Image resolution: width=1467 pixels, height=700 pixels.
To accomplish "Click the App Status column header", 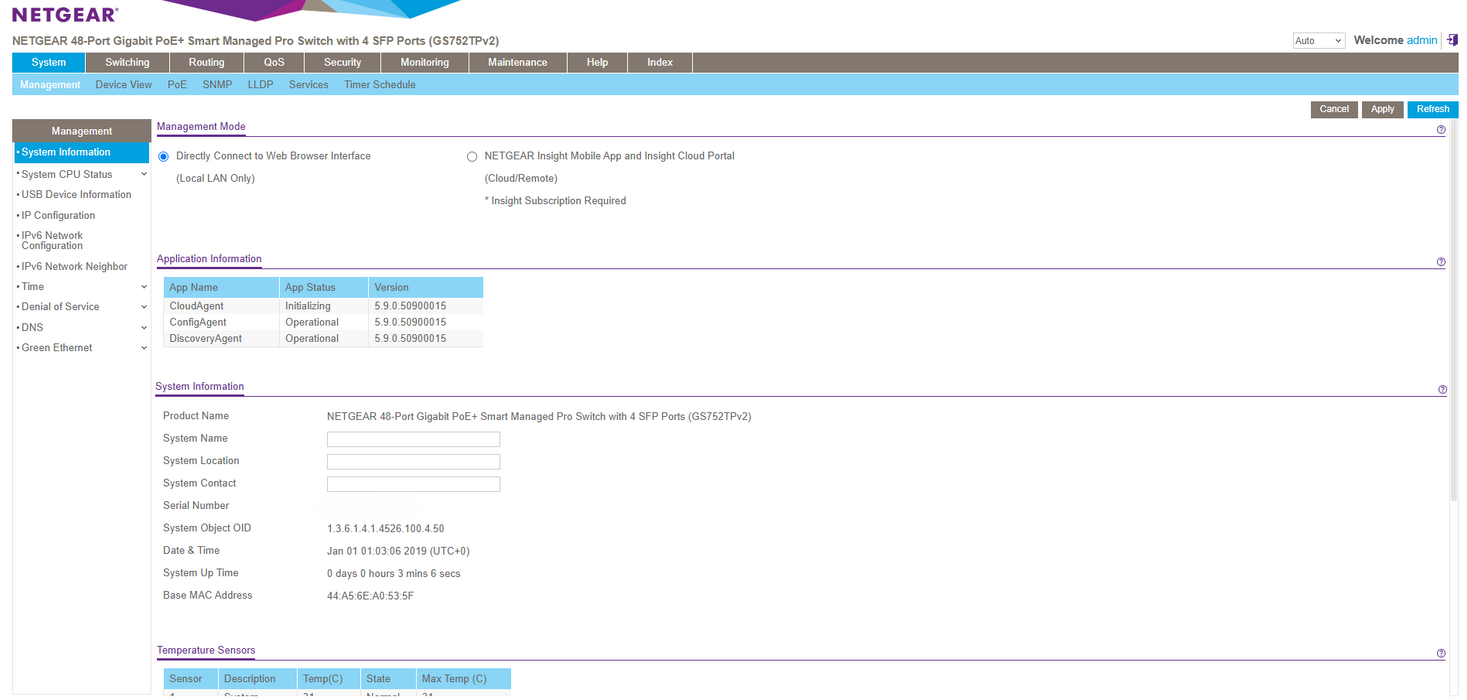I will click(324, 287).
